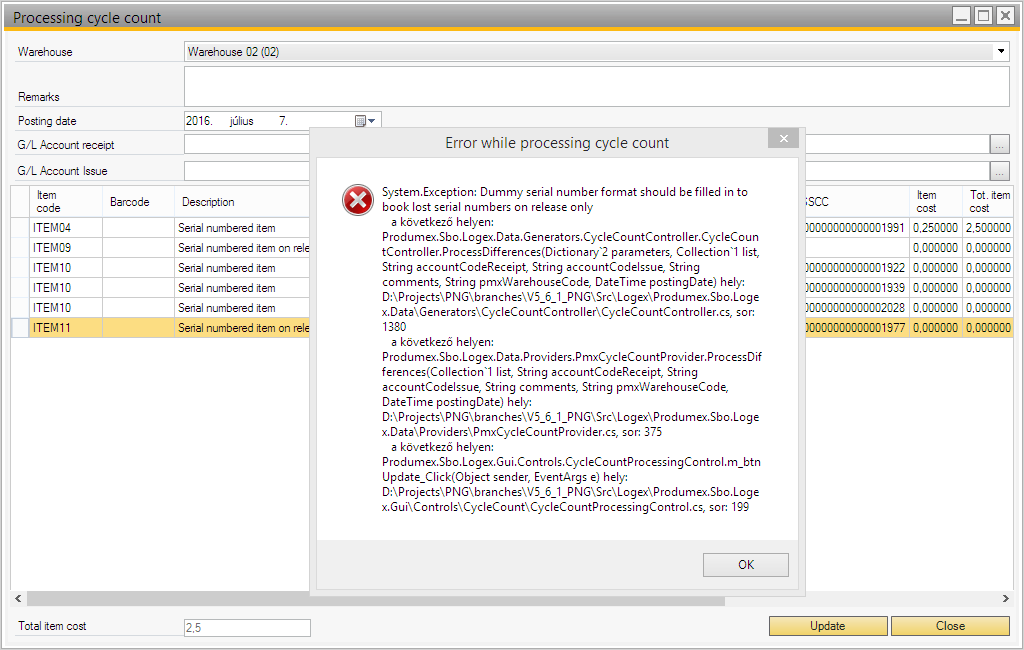Click the red error icon

click(357, 200)
